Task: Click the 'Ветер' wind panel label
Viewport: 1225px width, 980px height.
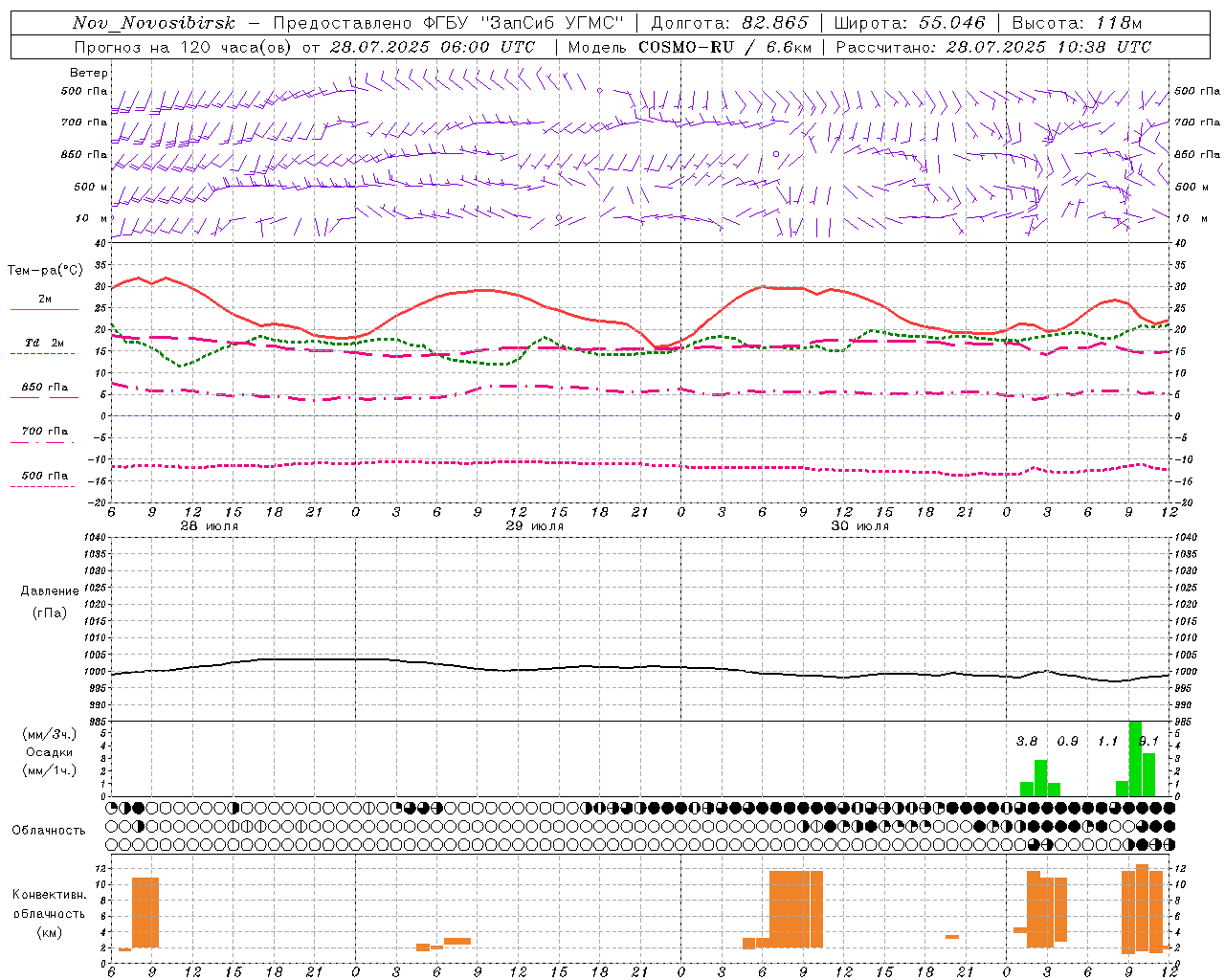Action: (x=89, y=73)
